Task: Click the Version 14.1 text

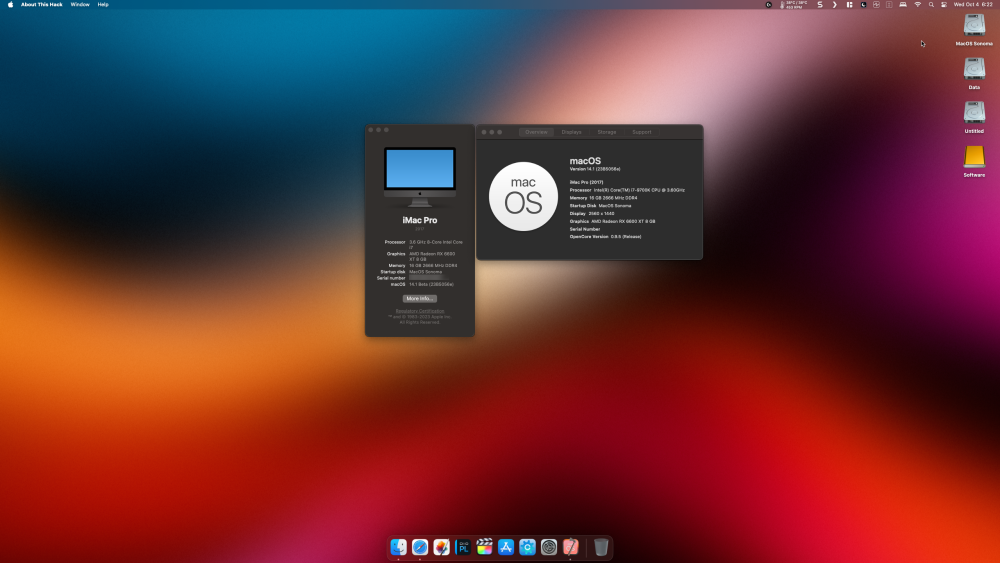Action: pos(594,169)
